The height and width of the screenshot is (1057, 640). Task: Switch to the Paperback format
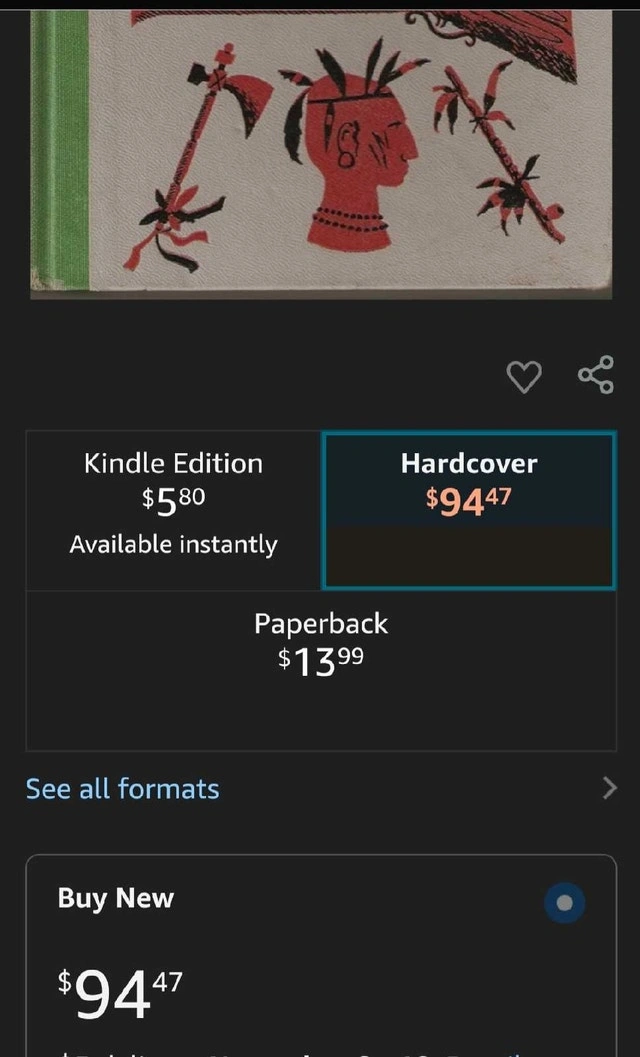click(321, 671)
